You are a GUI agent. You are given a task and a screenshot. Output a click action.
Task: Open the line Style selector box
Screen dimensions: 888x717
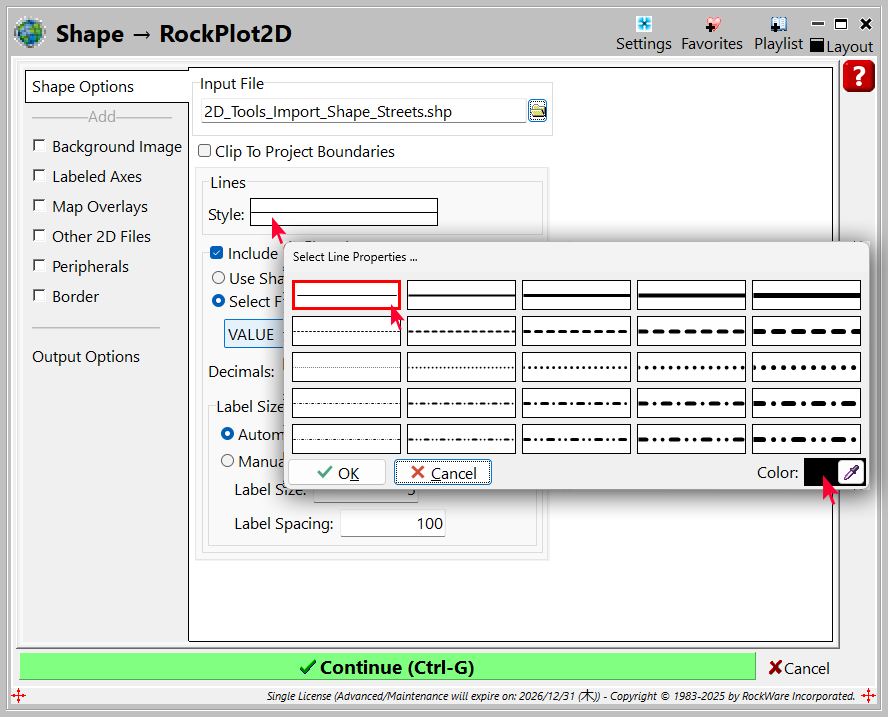pos(343,212)
